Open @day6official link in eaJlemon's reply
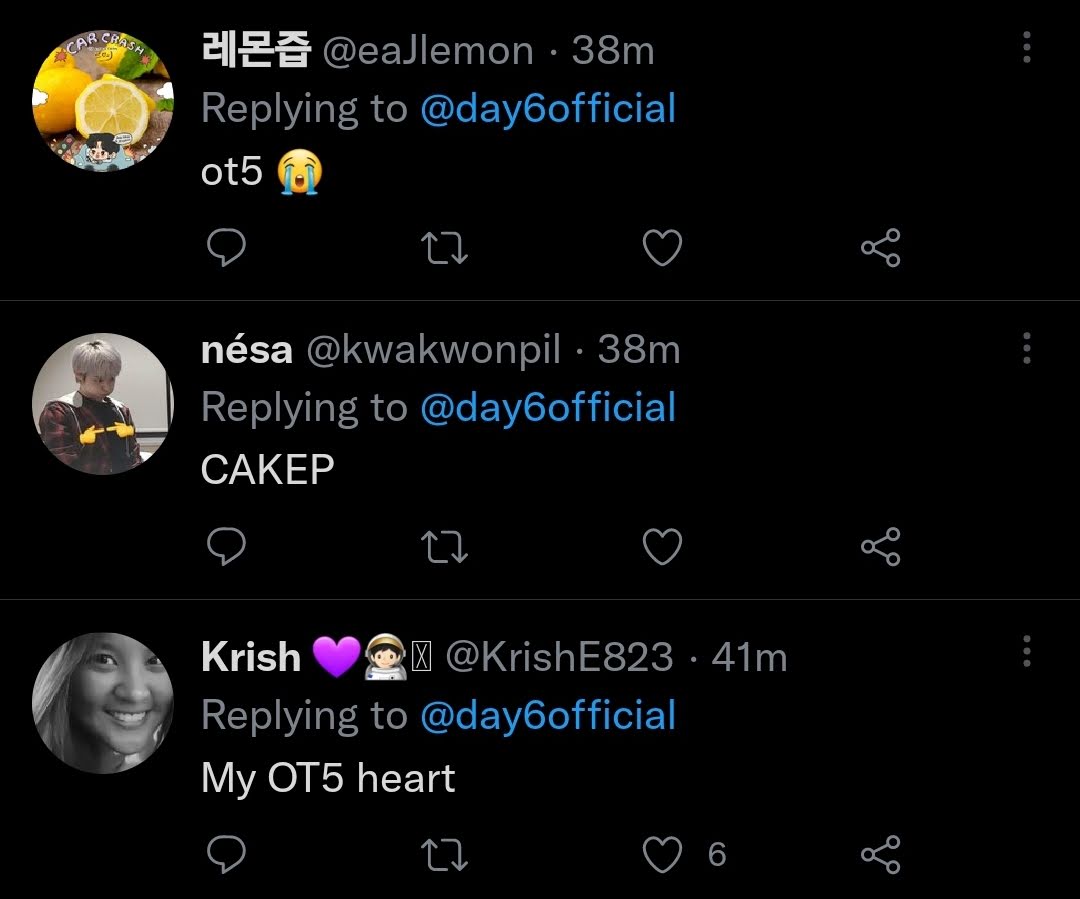The image size is (1080, 899). pyautogui.click(x=548, y=109)
